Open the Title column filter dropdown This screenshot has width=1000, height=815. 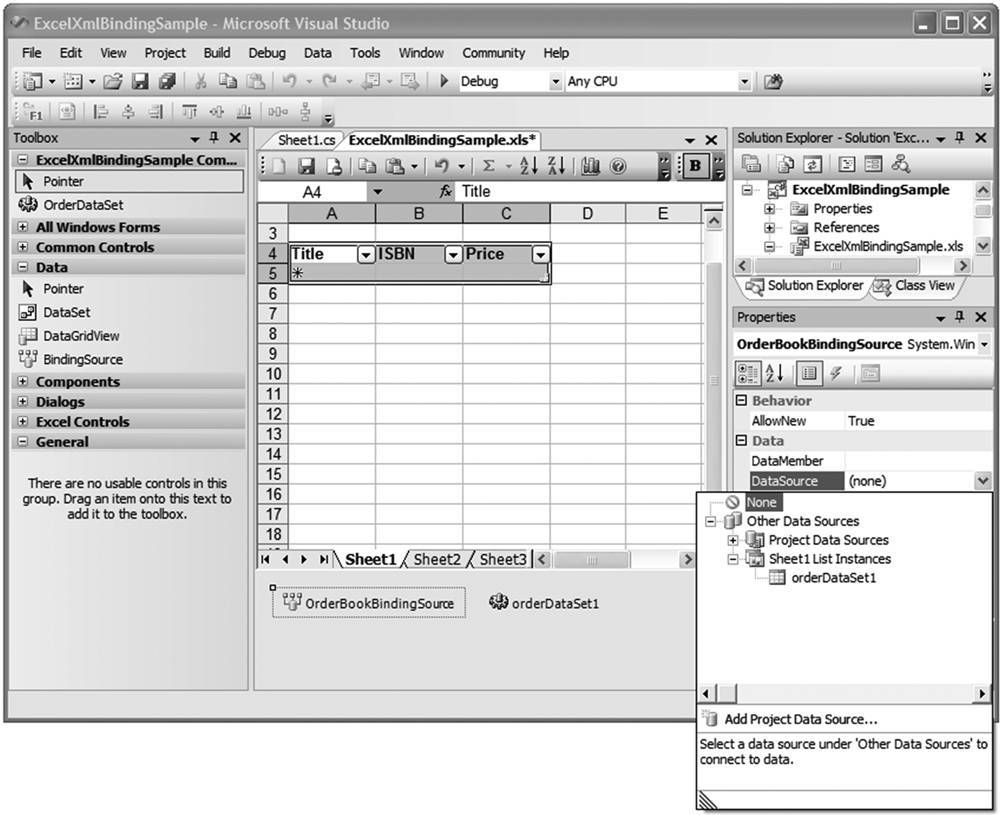[x=365, y=255]
